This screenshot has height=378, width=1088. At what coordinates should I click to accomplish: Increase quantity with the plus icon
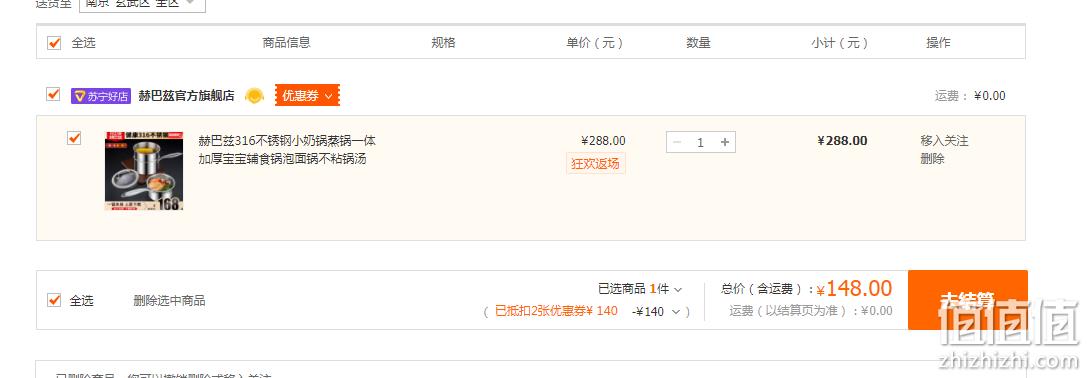point(725,142)
